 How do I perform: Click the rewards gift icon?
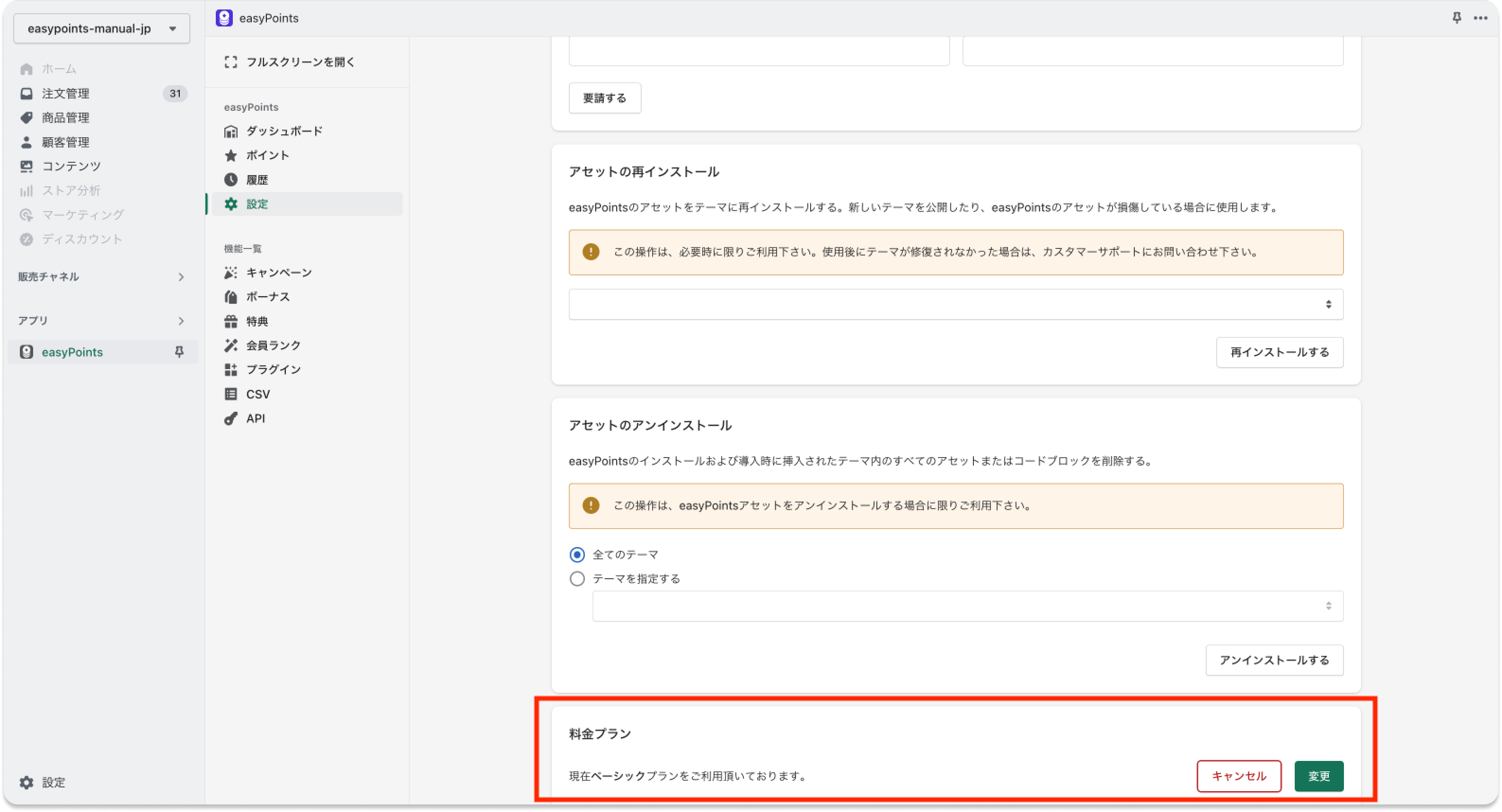(x=231, y=321)
